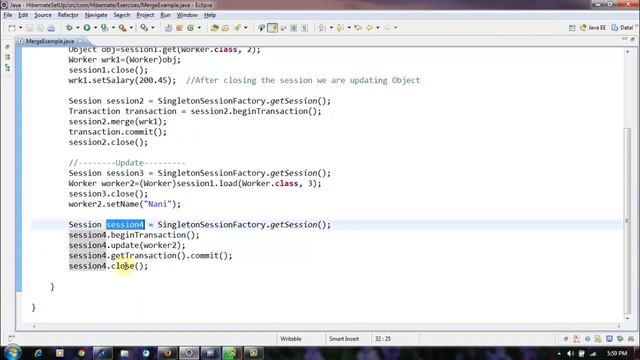Click the session4.update(worker2); code line

pyautogui.click(x=127, y=245)
